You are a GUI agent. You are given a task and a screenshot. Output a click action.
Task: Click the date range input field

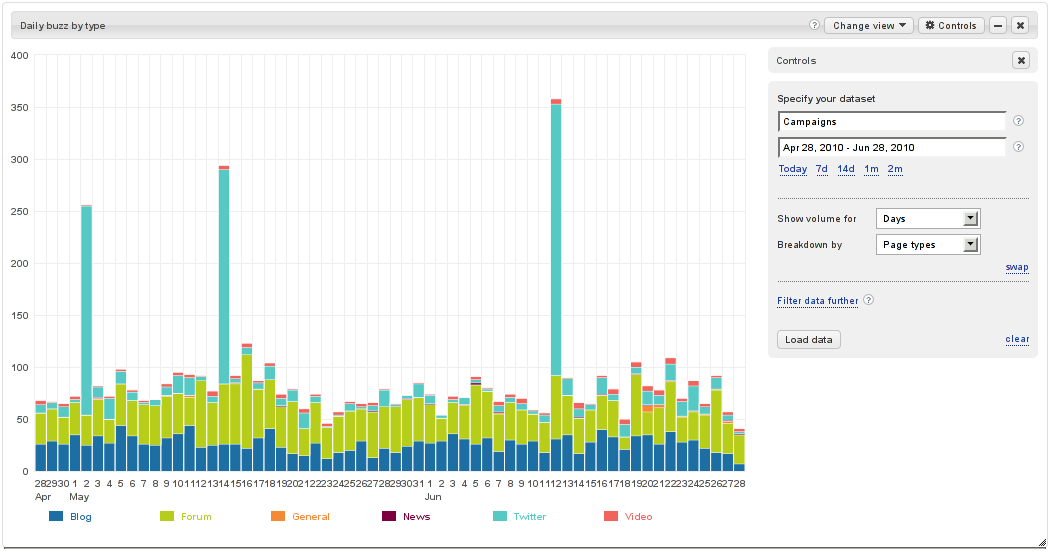point(891,147)
